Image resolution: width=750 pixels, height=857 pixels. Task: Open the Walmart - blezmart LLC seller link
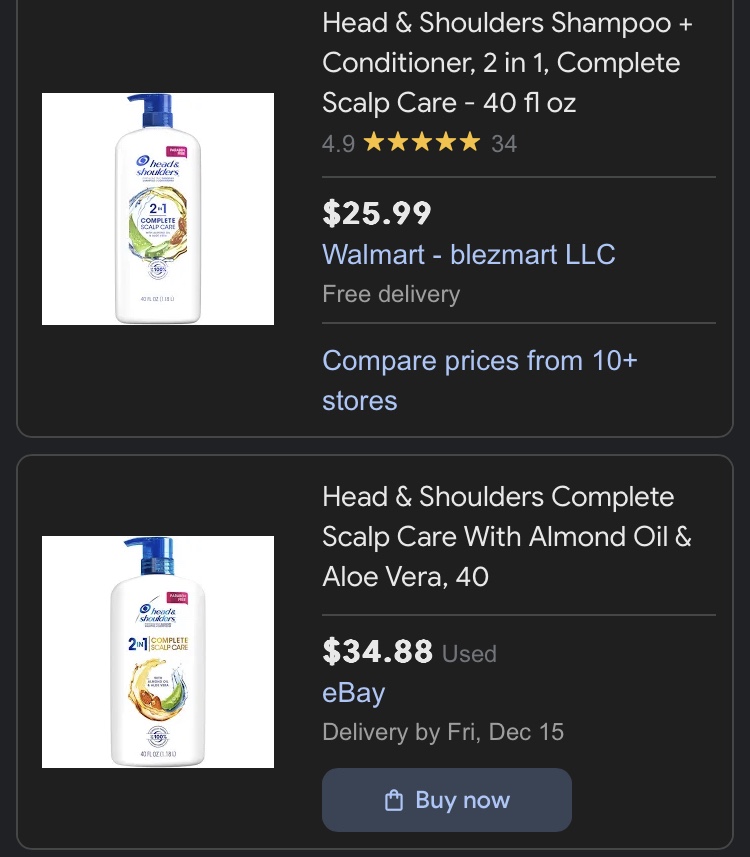click(468, 254)
